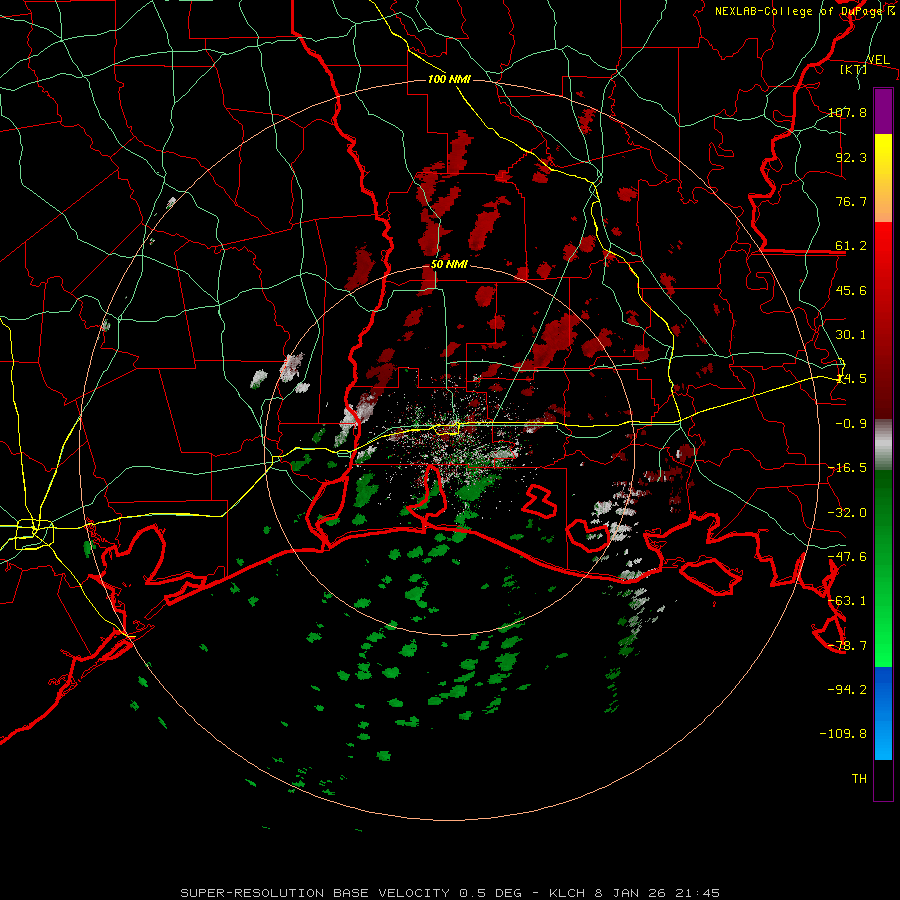The width and height of the screenshot is (900, 900).
Task: Select the -109.8 scale value
Action: point(843,734)
